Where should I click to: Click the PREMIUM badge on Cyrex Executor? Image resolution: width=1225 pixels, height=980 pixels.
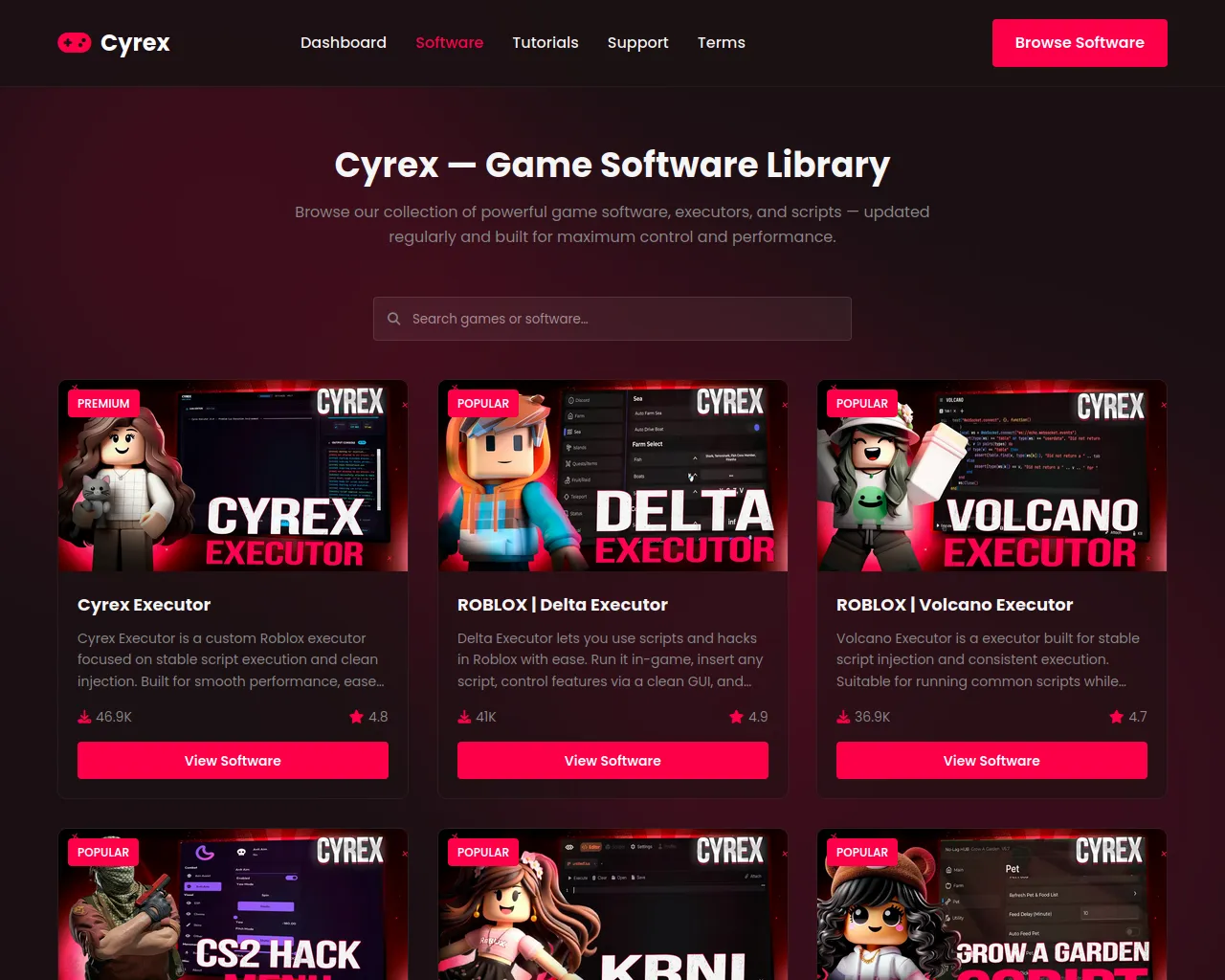103,404
